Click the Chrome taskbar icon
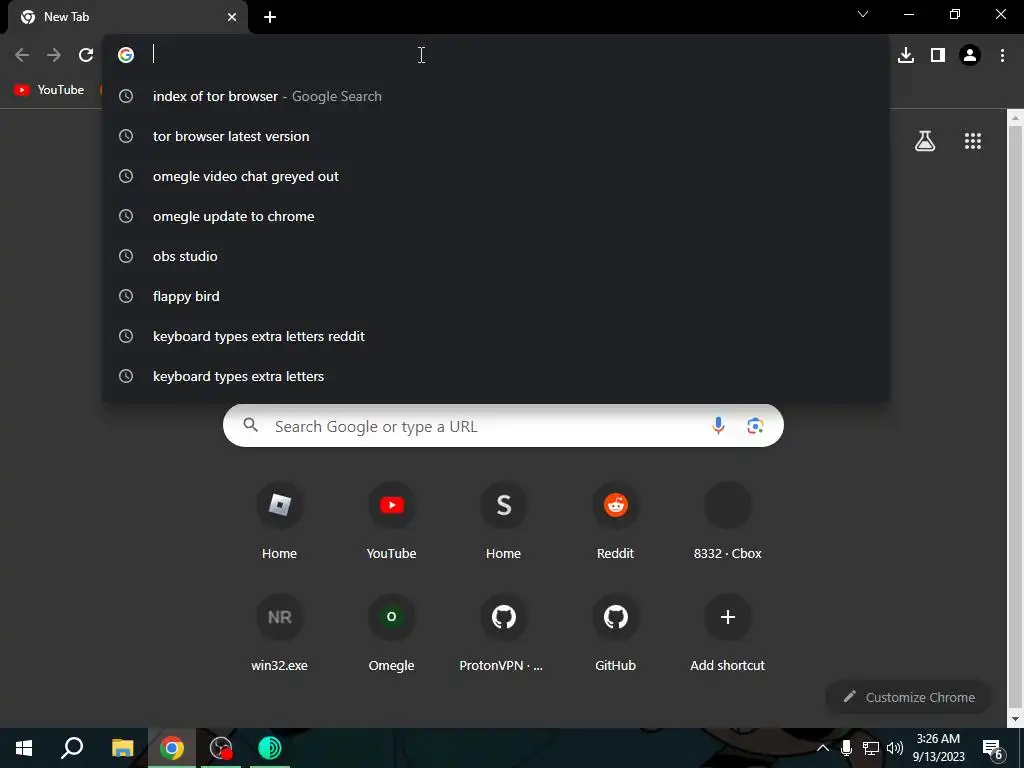The height and width of the screenshot is (768, 1024). 172,748
